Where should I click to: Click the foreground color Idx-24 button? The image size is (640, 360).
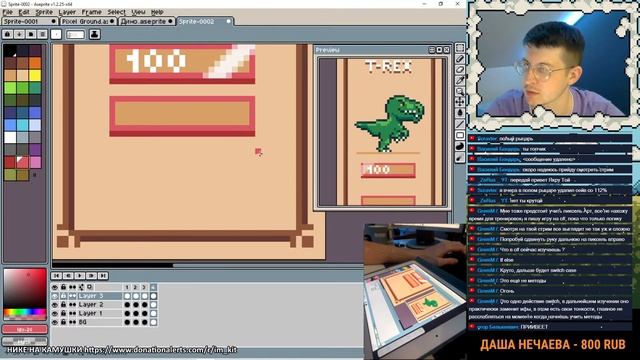pos(25,329)
